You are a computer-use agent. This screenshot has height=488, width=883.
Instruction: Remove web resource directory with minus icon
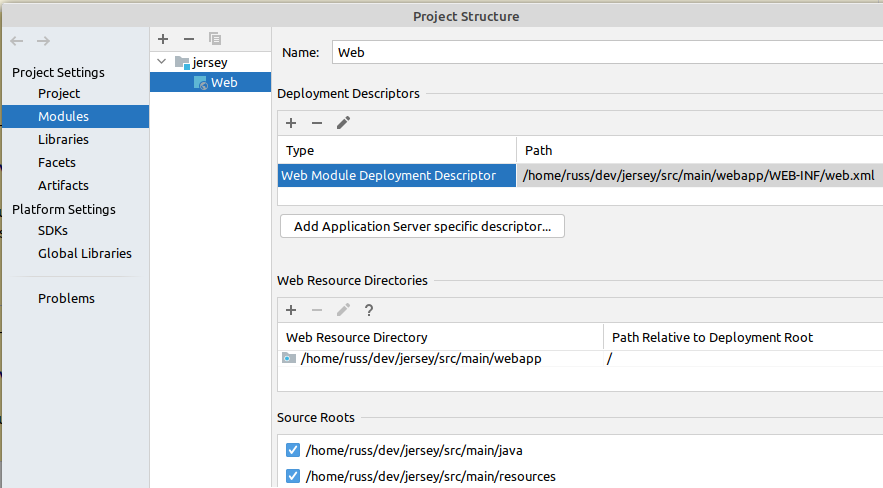point(317,310)
